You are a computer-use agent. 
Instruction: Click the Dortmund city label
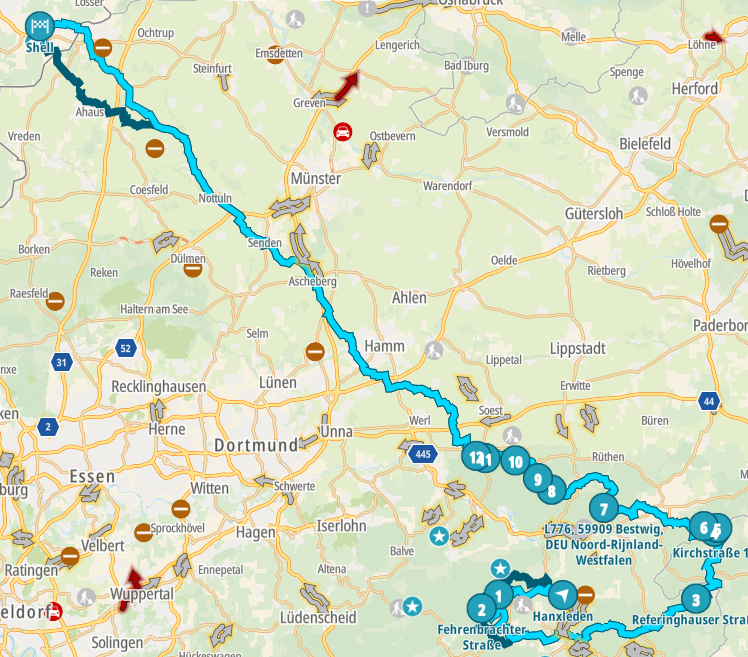pos(256,445)
